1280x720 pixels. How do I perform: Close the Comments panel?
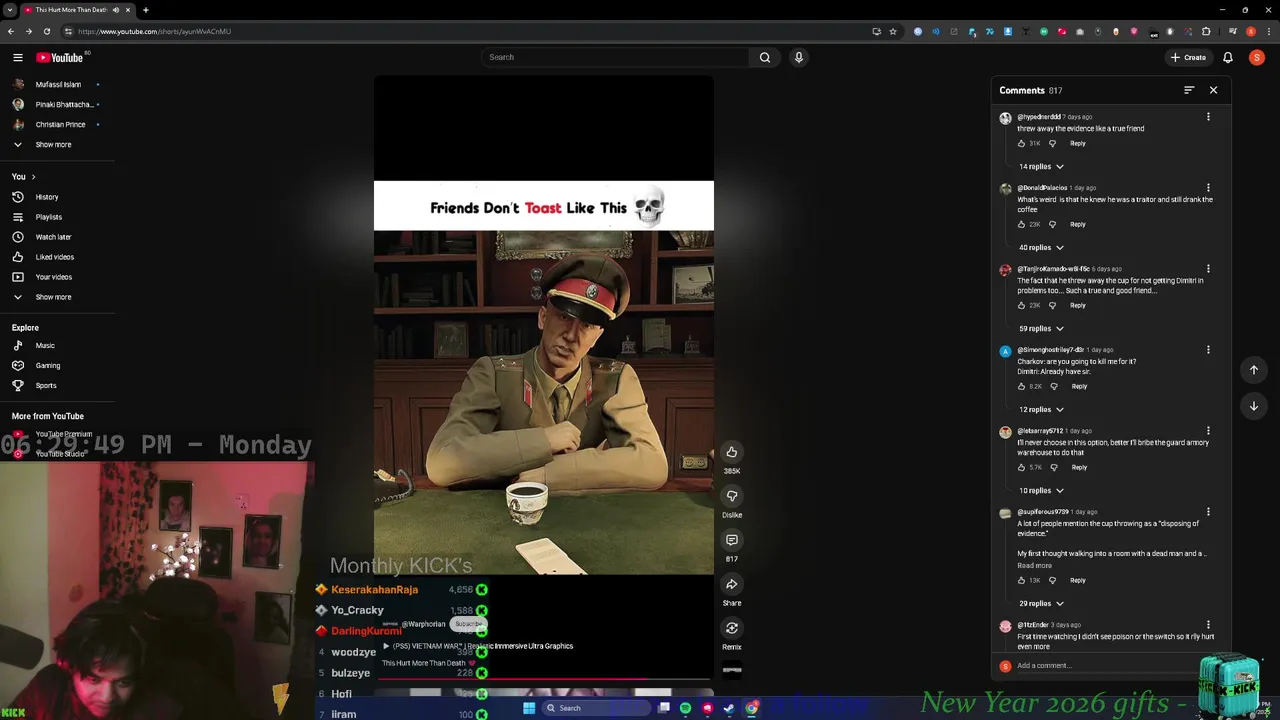(x=1213, y=90)
